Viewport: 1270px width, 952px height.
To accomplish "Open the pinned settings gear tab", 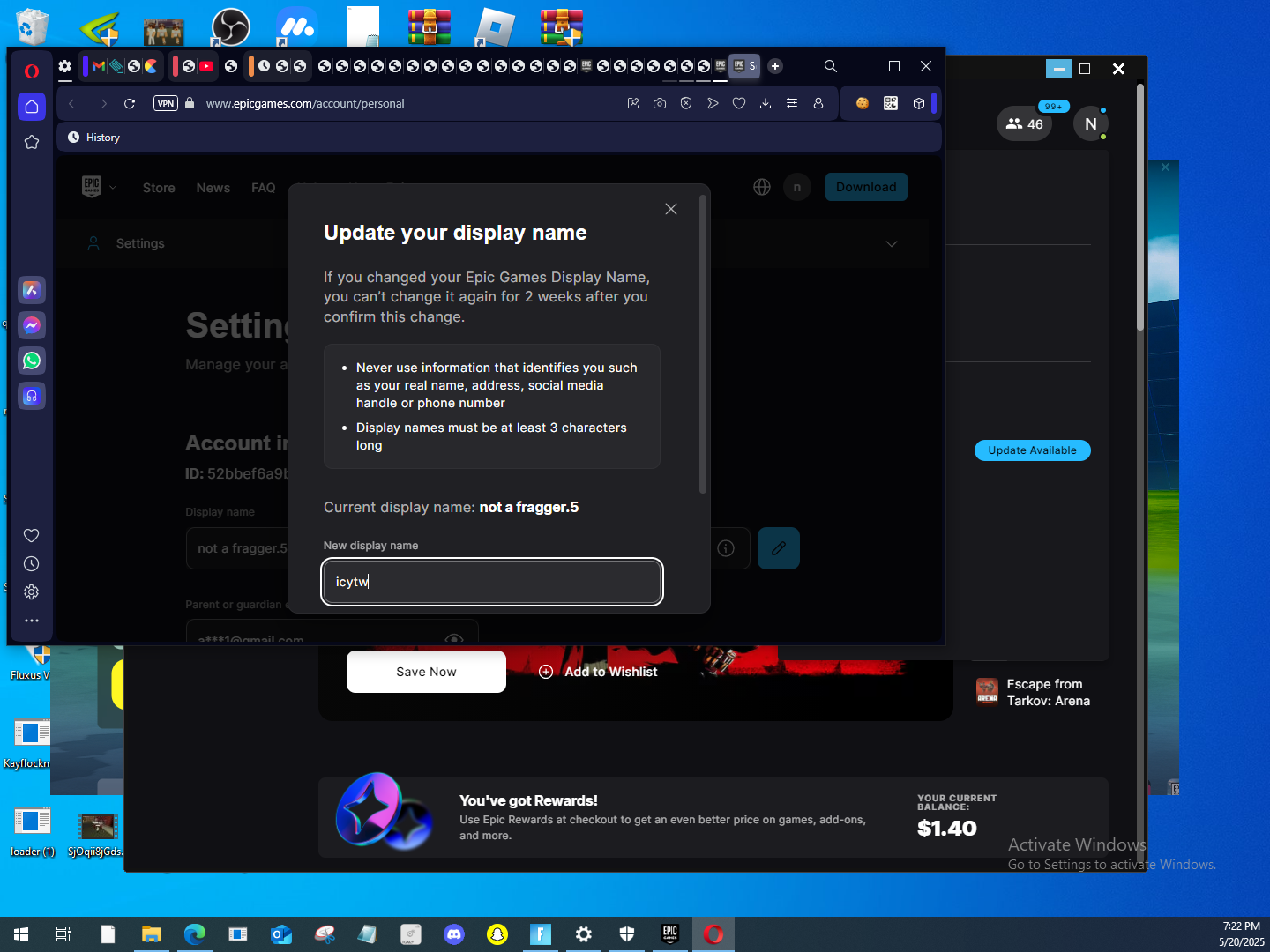I will (x=65, y=66).
